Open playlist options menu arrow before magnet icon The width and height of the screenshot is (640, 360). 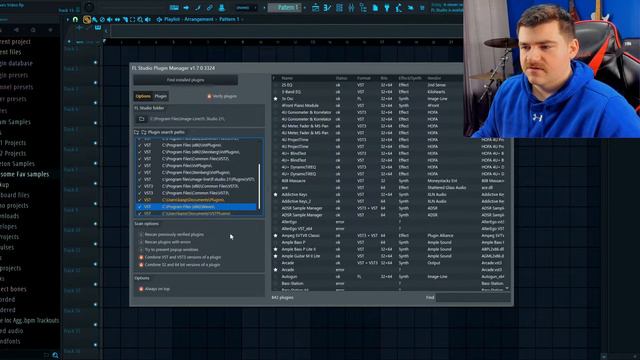tap(68, 19)
